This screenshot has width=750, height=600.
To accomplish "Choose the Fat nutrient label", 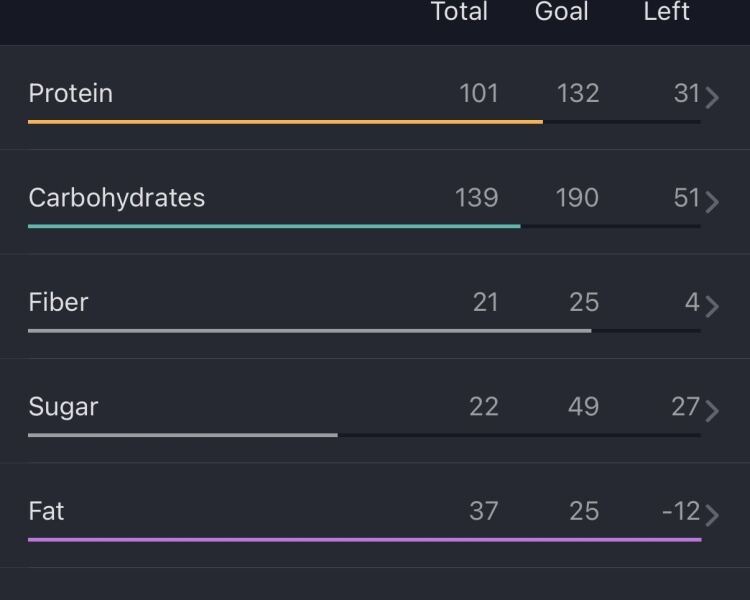I will (46, 511).
